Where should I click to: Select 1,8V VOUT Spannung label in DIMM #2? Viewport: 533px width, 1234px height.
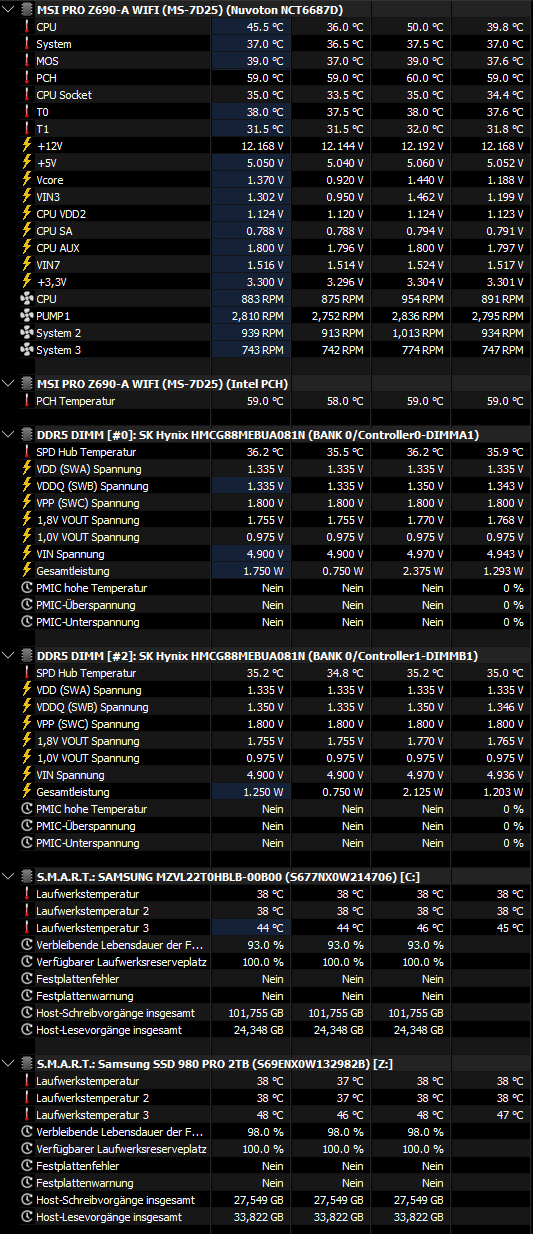tap(88, 741)
